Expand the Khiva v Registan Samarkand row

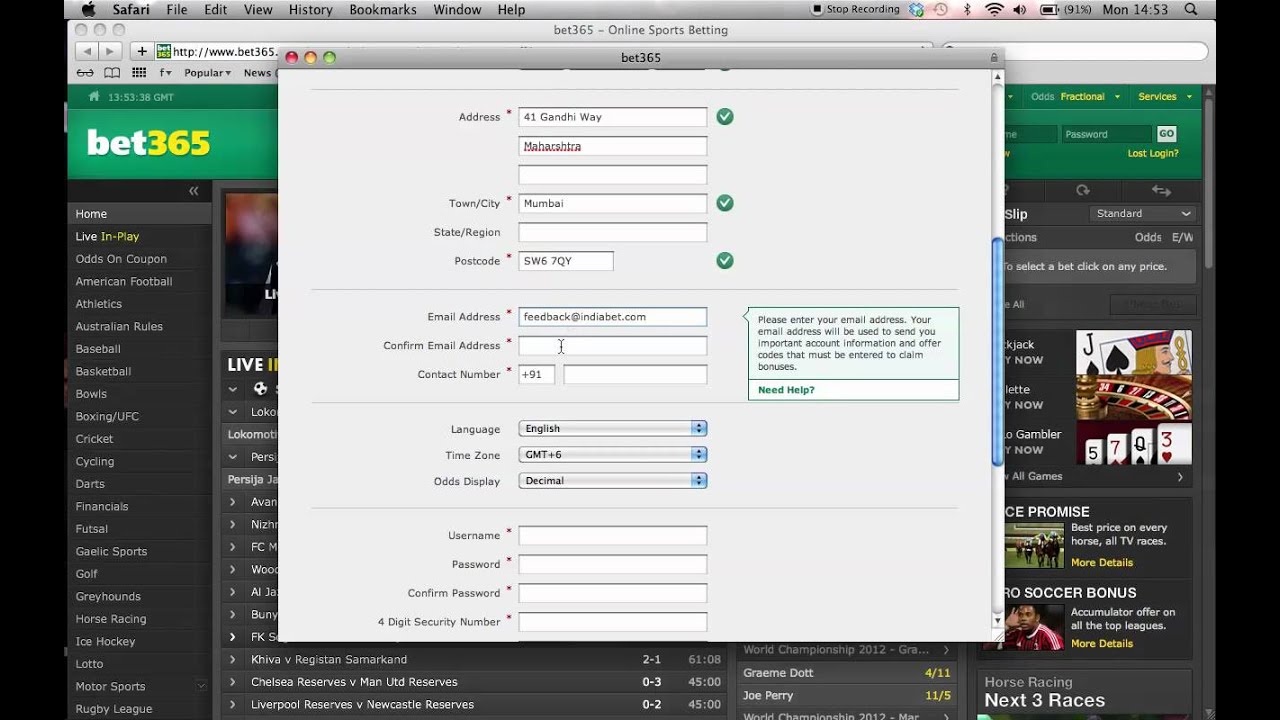232,660
